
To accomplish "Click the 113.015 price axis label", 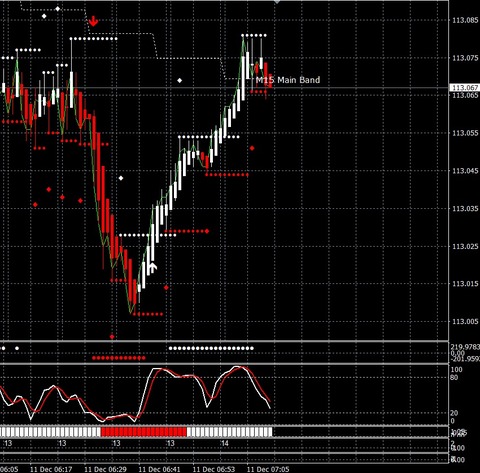I will point(465,284).
